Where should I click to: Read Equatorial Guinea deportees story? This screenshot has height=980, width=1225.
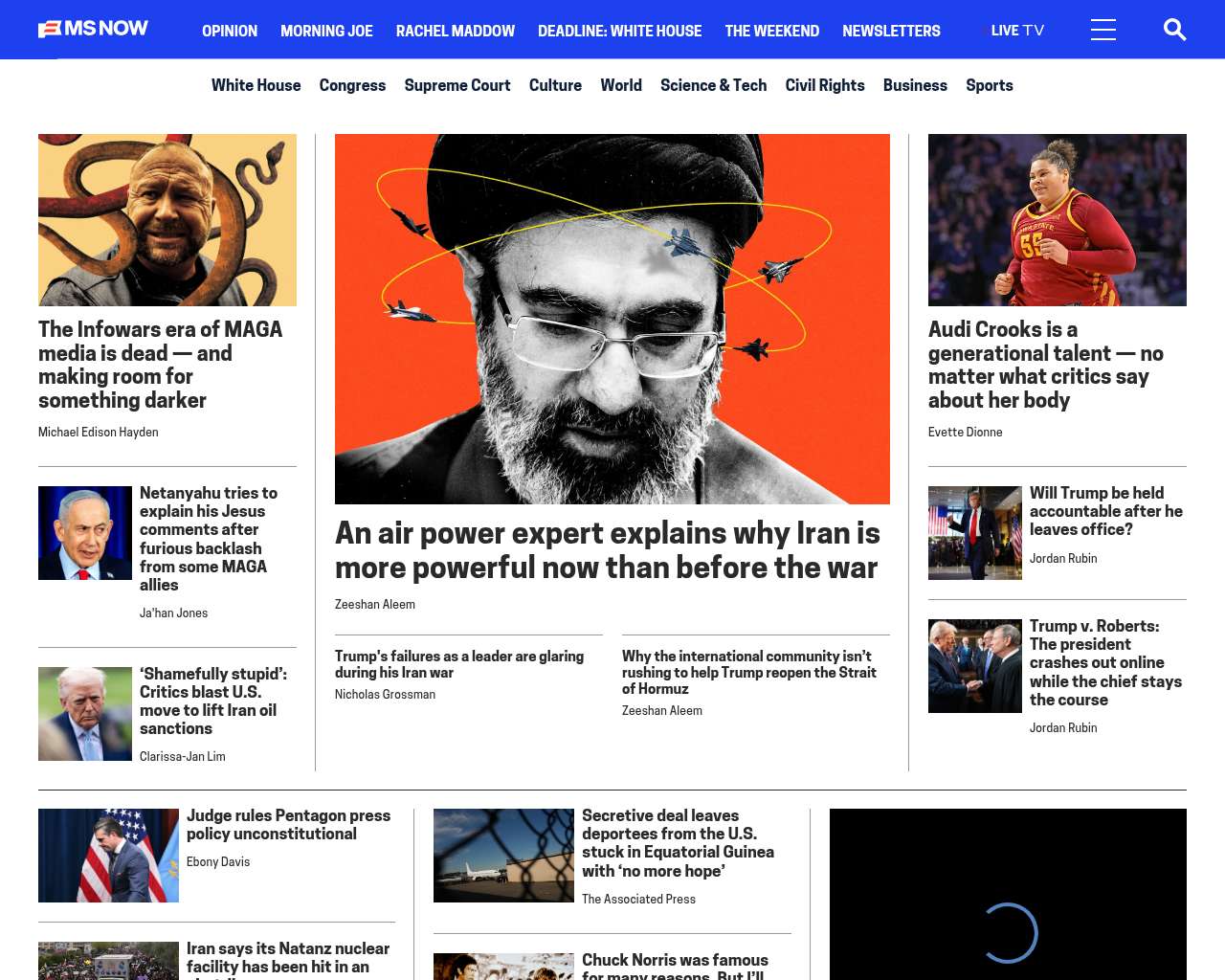(x=679, y=843)
